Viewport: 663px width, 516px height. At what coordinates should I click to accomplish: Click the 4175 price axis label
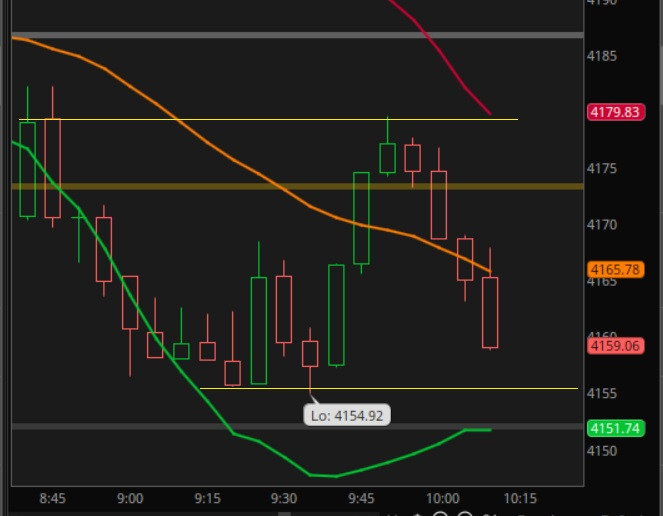pyautogui.click(x=602, y=168)
